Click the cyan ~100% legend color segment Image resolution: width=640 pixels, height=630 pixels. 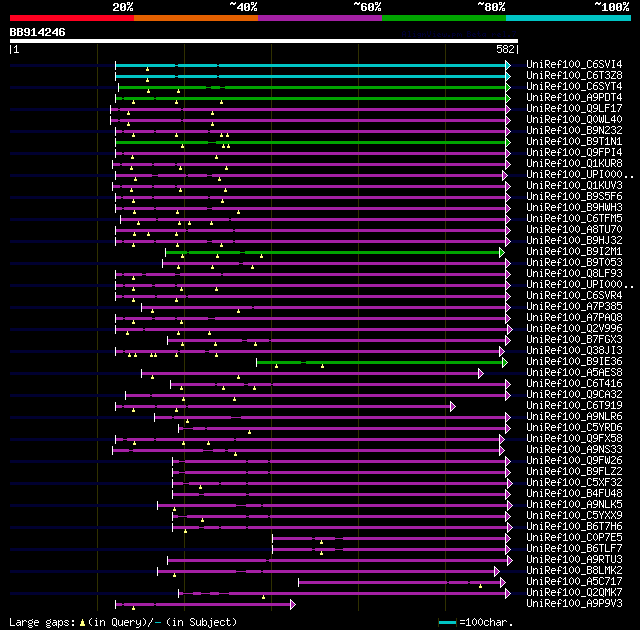click(x=569, y=18)
